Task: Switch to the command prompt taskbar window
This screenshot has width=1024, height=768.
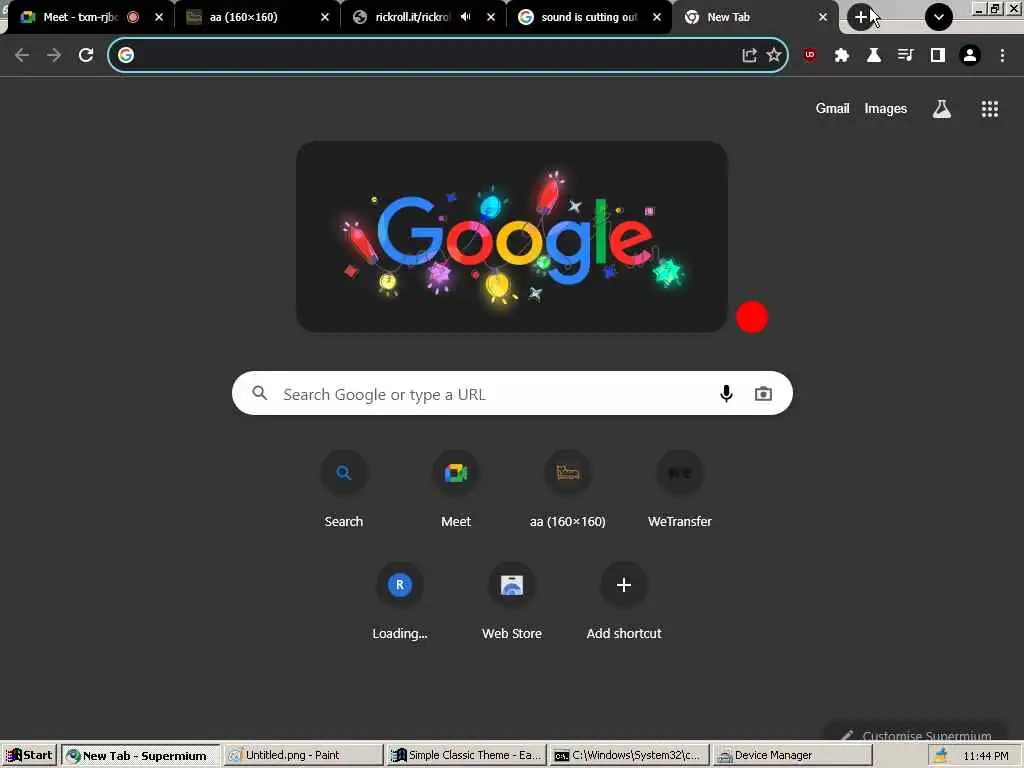Action: click(x=630, y=756)
